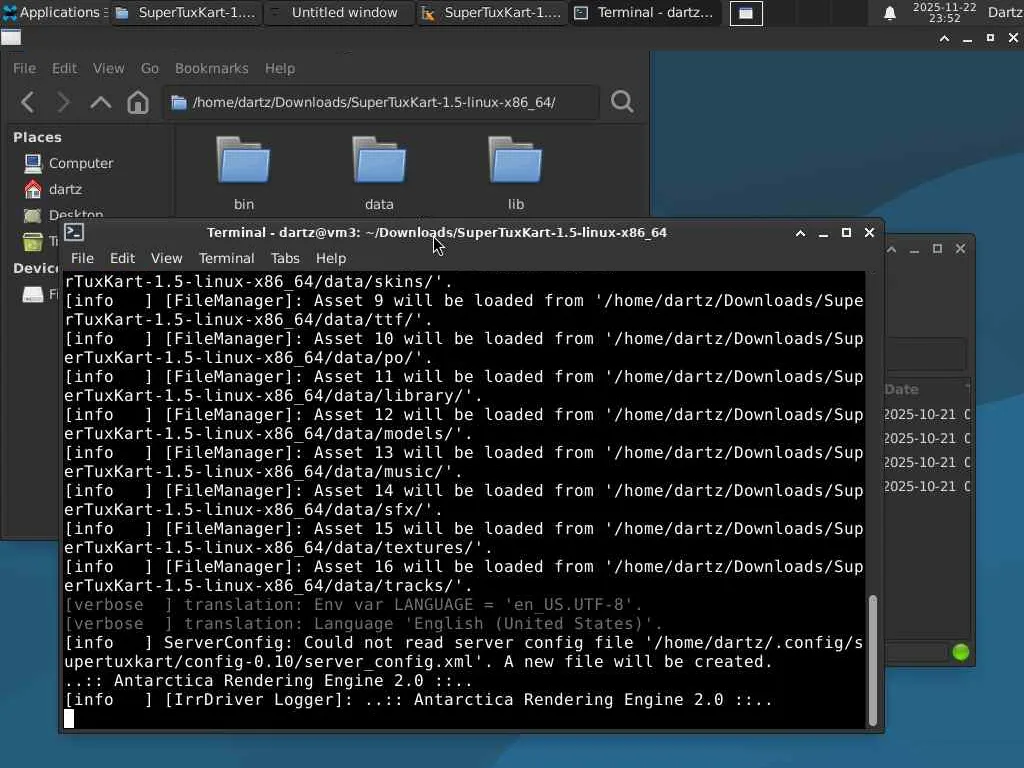Viewport: 1024px width, 768px height.
Task: Click the search icon in file manager
Action: (x=622, y=102)
